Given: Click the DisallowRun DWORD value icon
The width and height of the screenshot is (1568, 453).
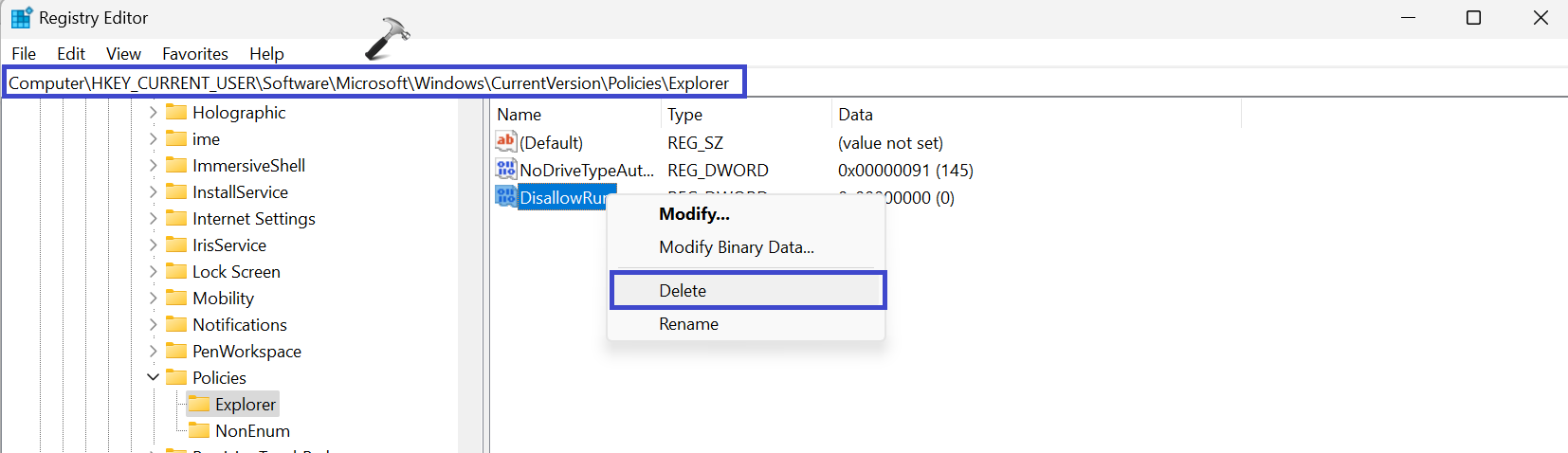Looking at the screenshot, I should click(506, 197).
